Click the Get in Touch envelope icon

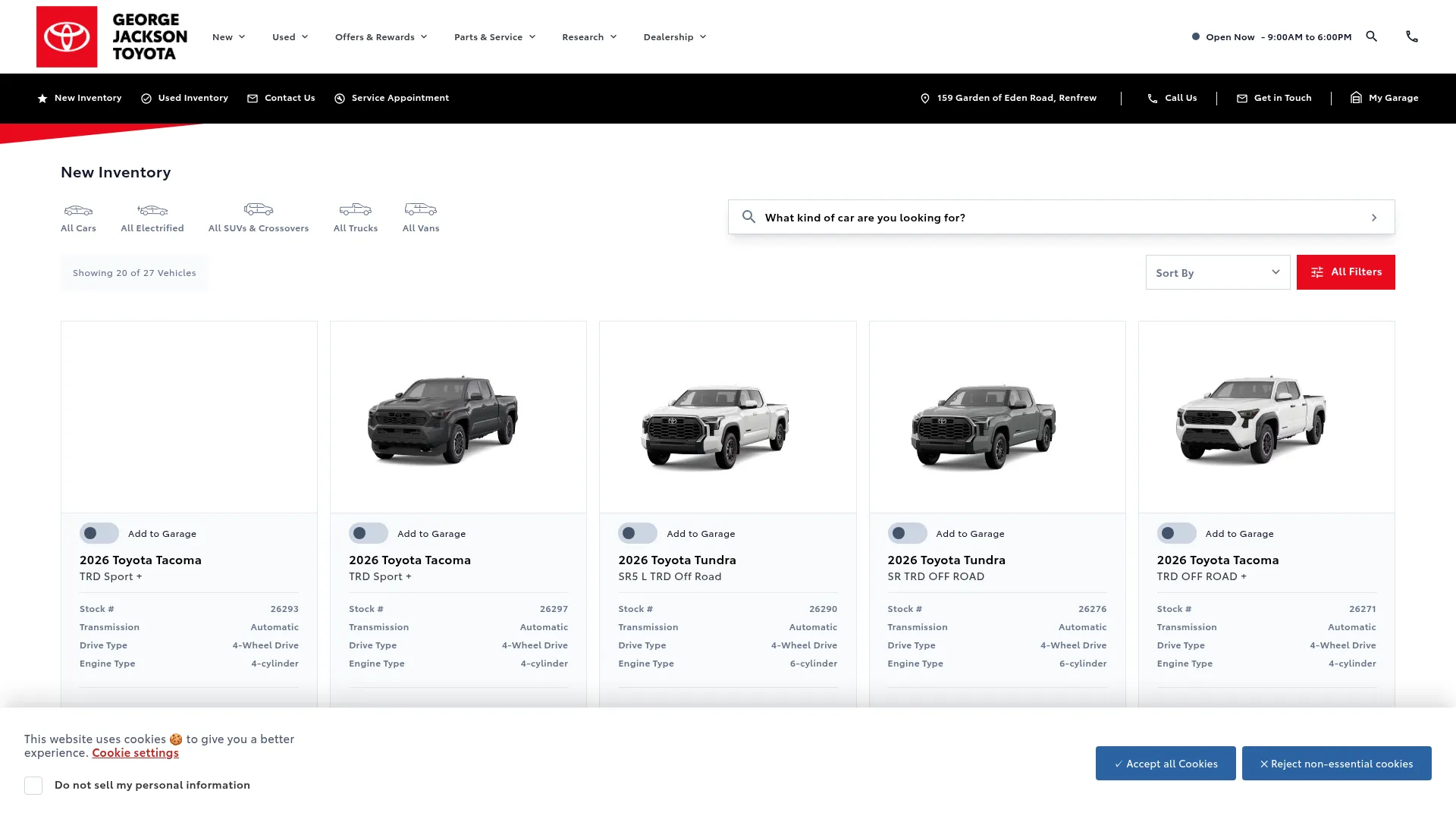click(x=1242, y=99)
